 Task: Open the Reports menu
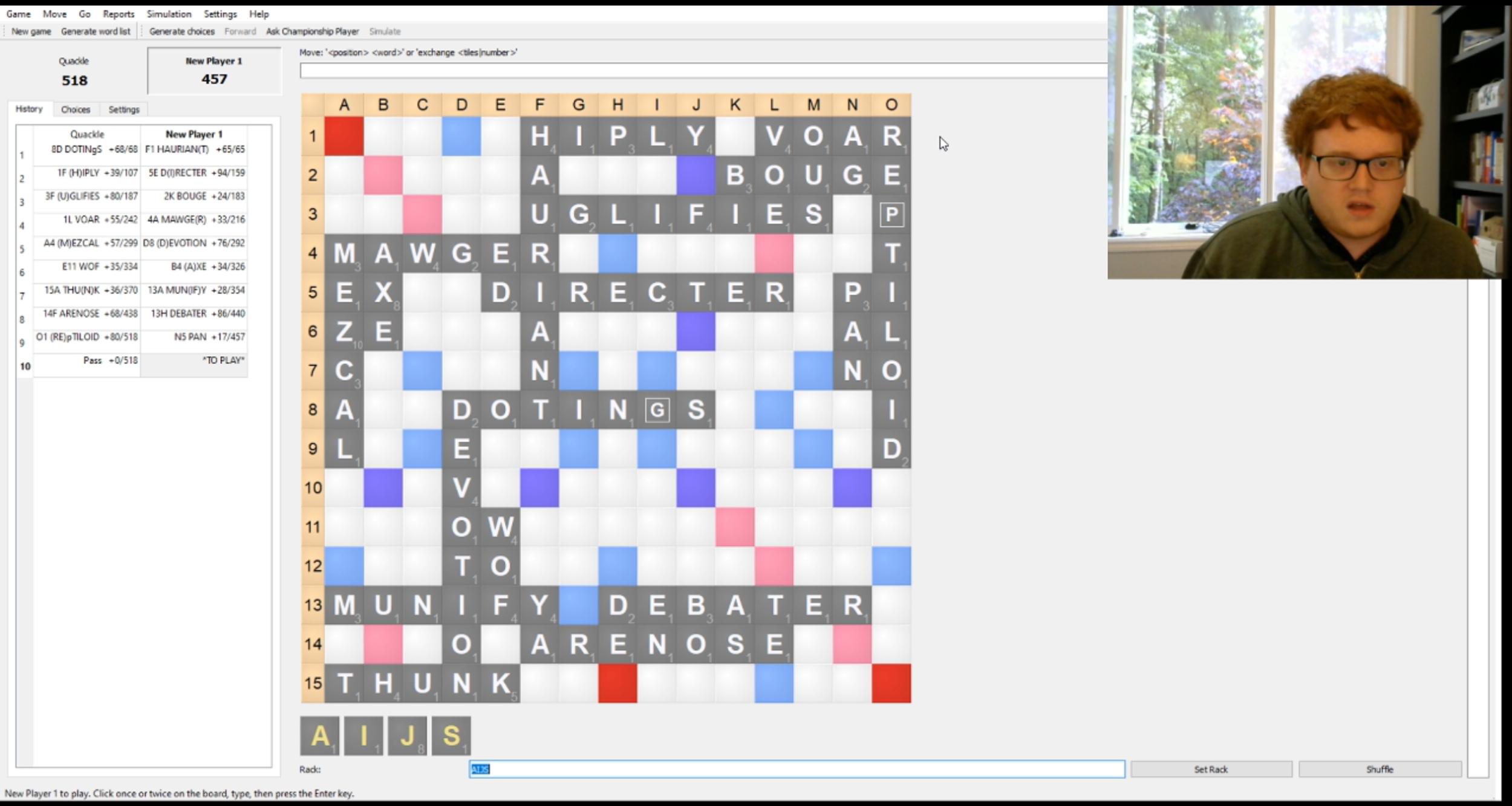[x=119, y=14]
